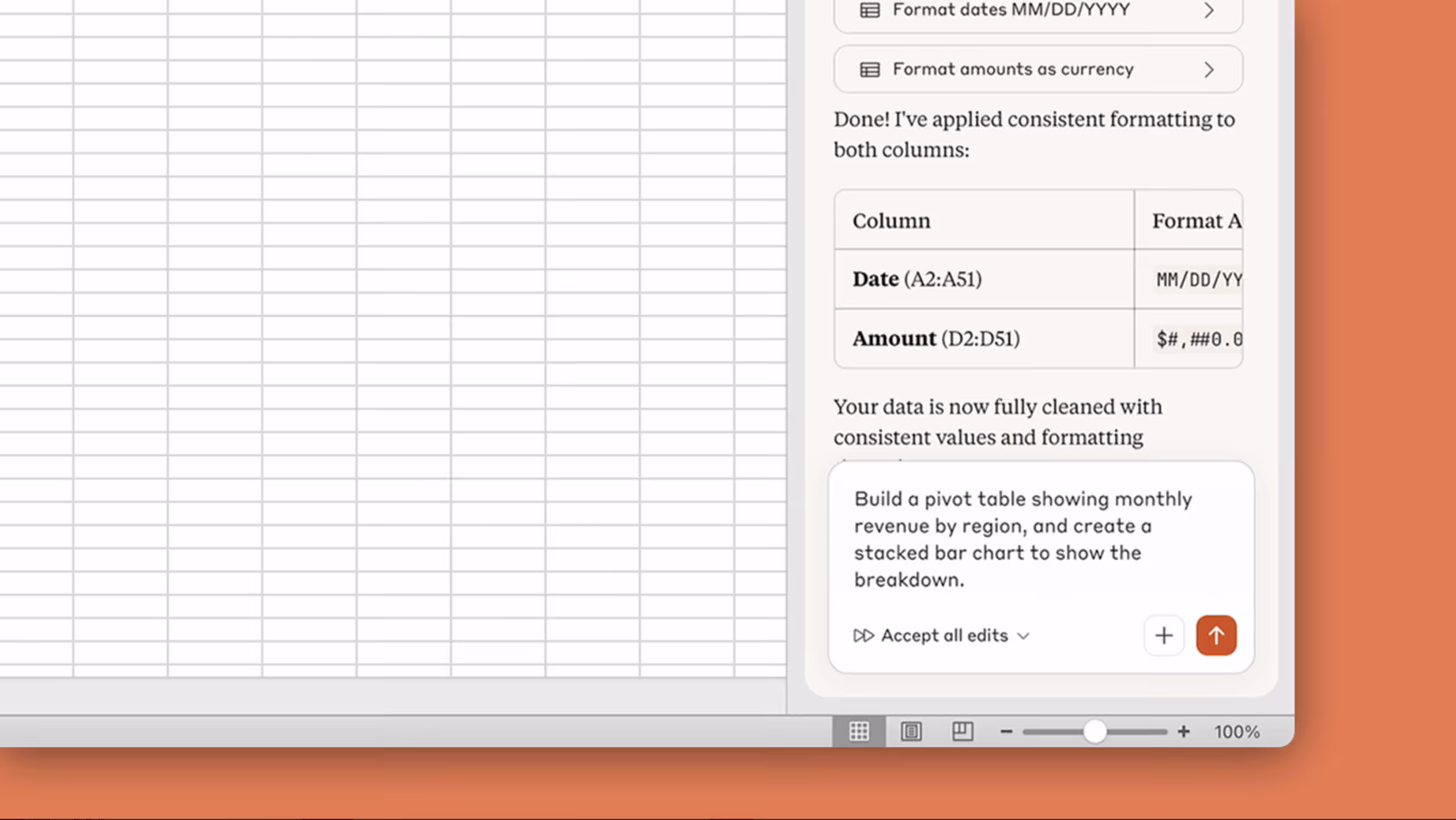Click the 100% zoom label
Viewport: 1456px width, 820px height.
click(x=1236, y=731)
